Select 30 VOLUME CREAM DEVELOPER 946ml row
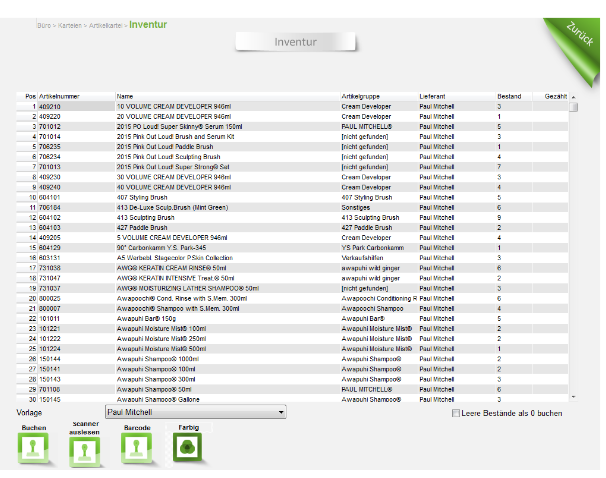 [x=292, y=177]
